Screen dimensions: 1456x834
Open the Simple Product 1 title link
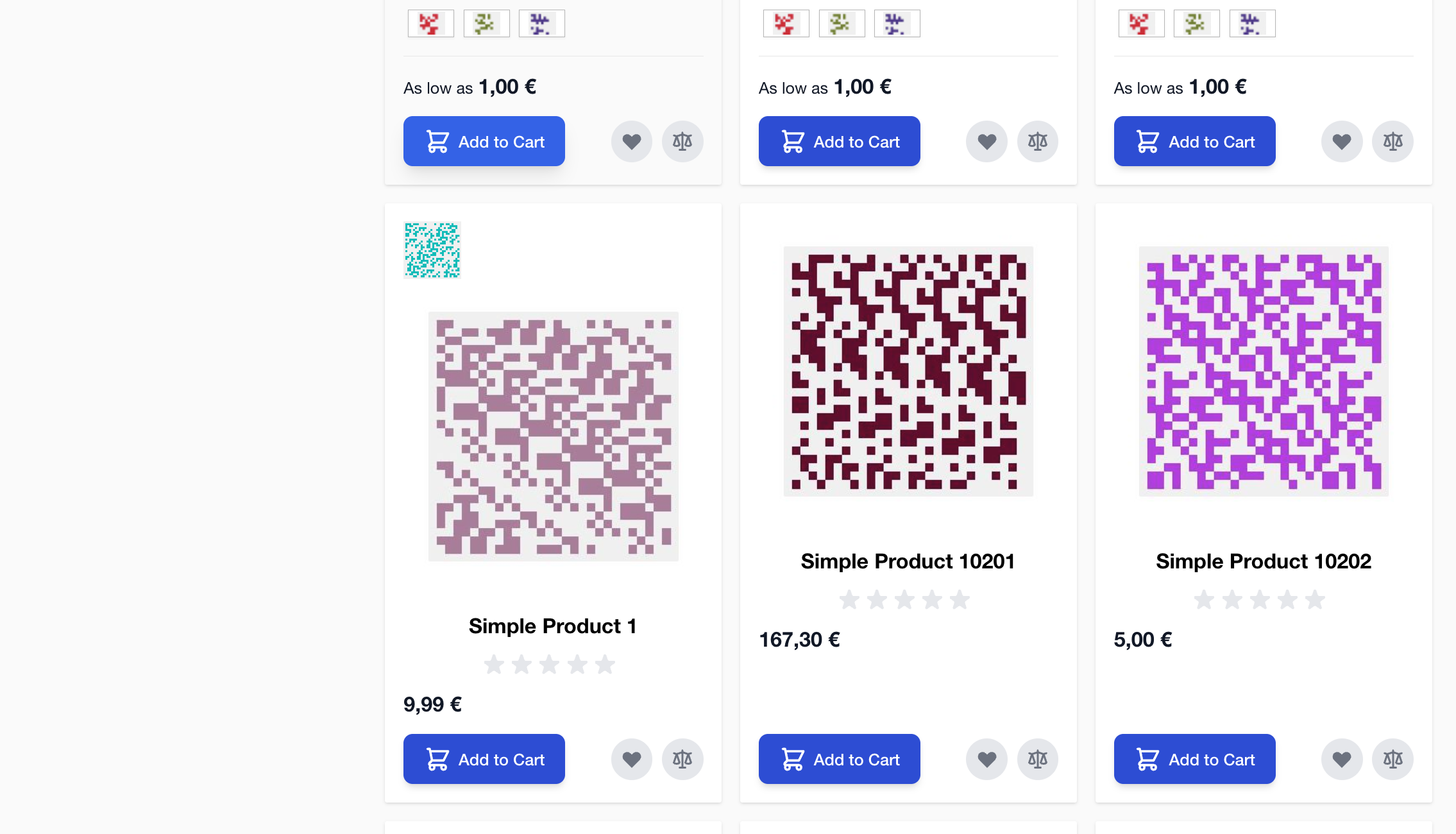pos(552,626)
